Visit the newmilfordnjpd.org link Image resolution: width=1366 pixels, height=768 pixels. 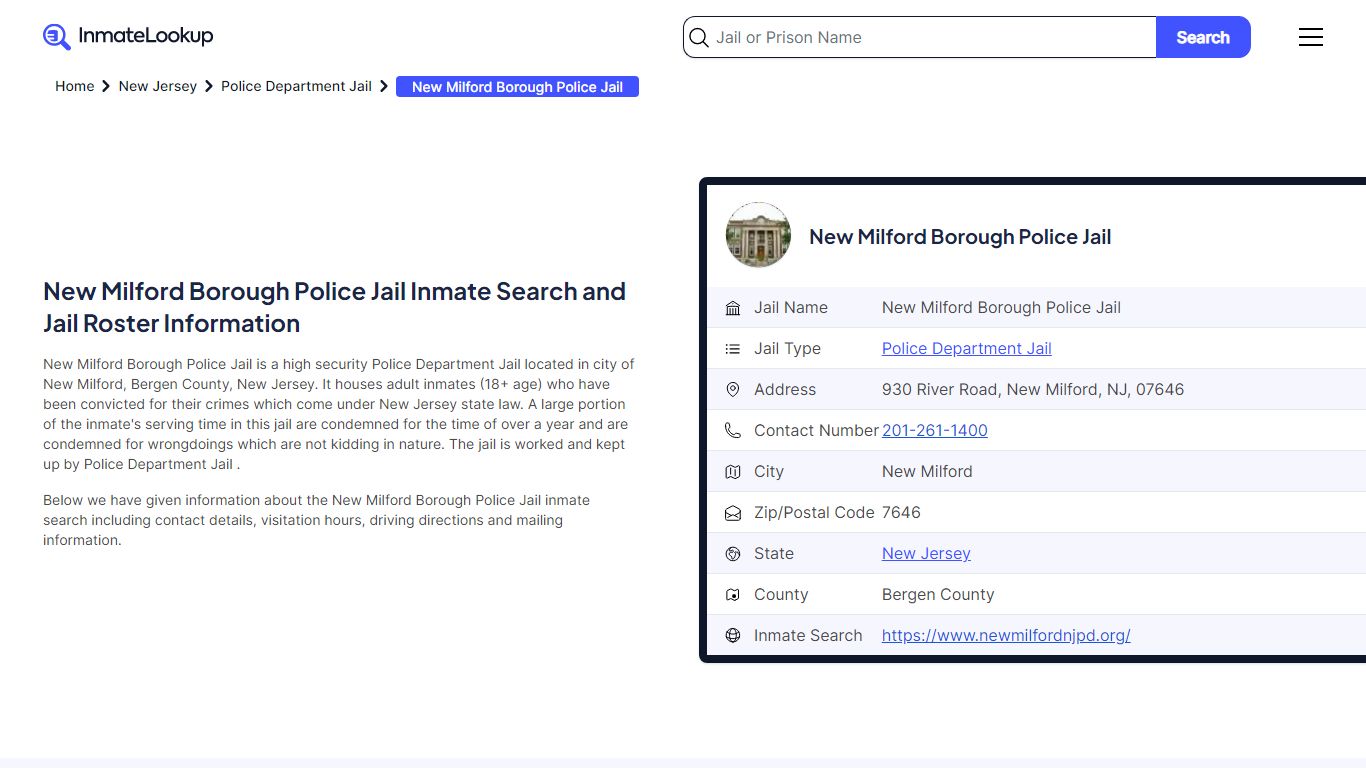click(1006, 636)
